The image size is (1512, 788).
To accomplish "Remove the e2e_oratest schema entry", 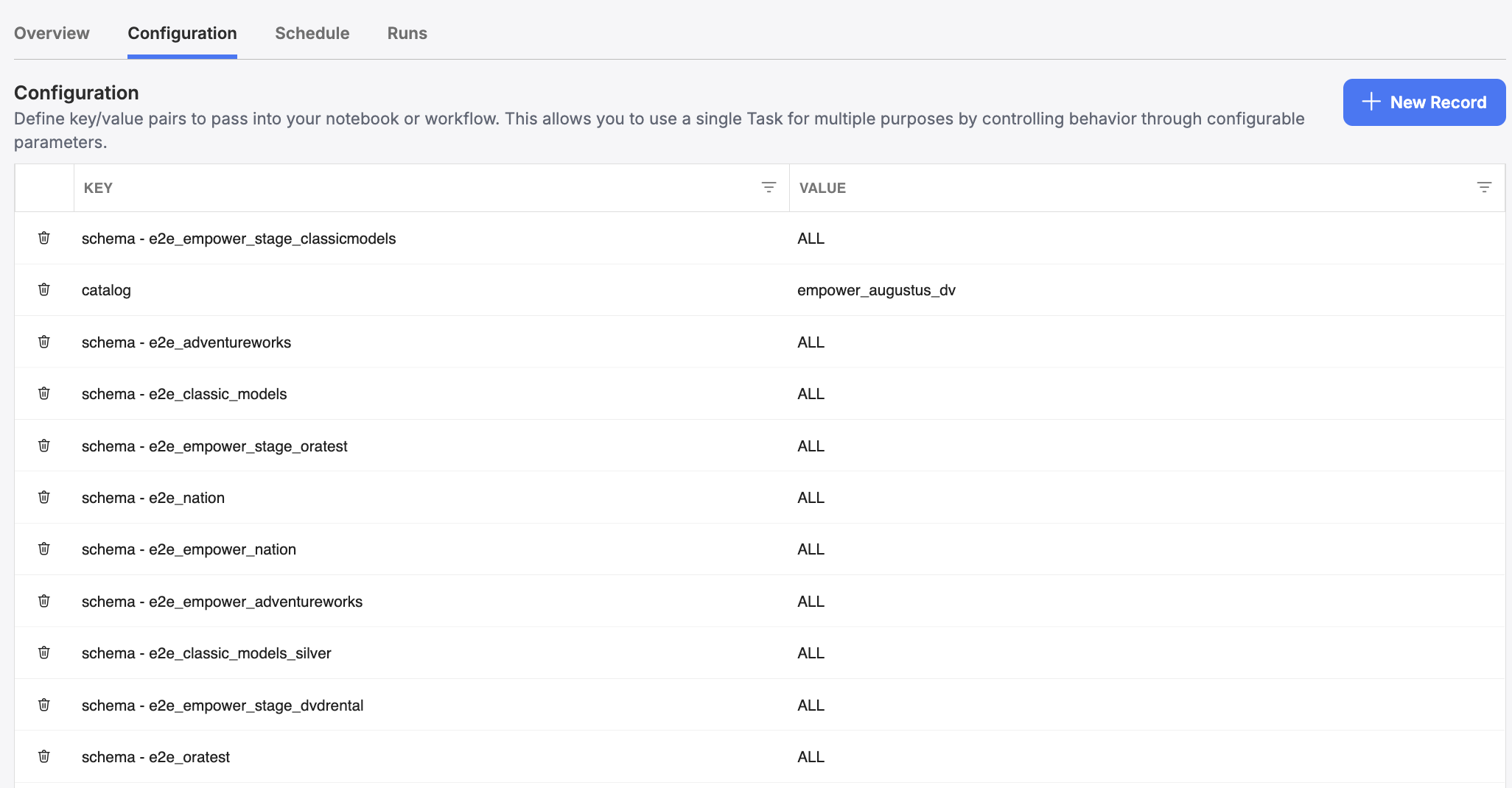I will (44, 756).
